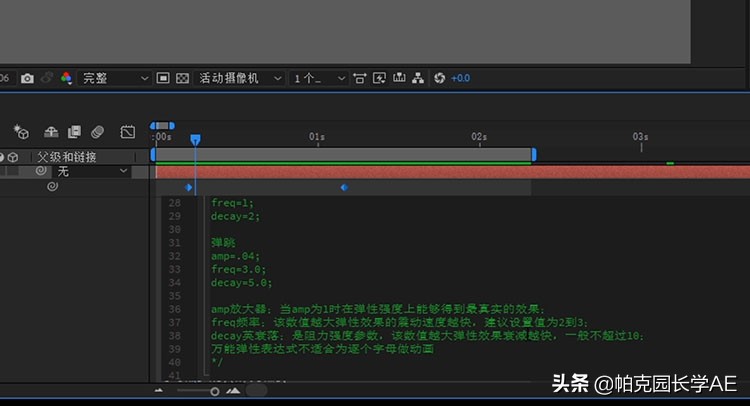This screenshot has height=406, width=750.
Task: Click the 父级和链接 column header
Action: click(x=67, y=157)
